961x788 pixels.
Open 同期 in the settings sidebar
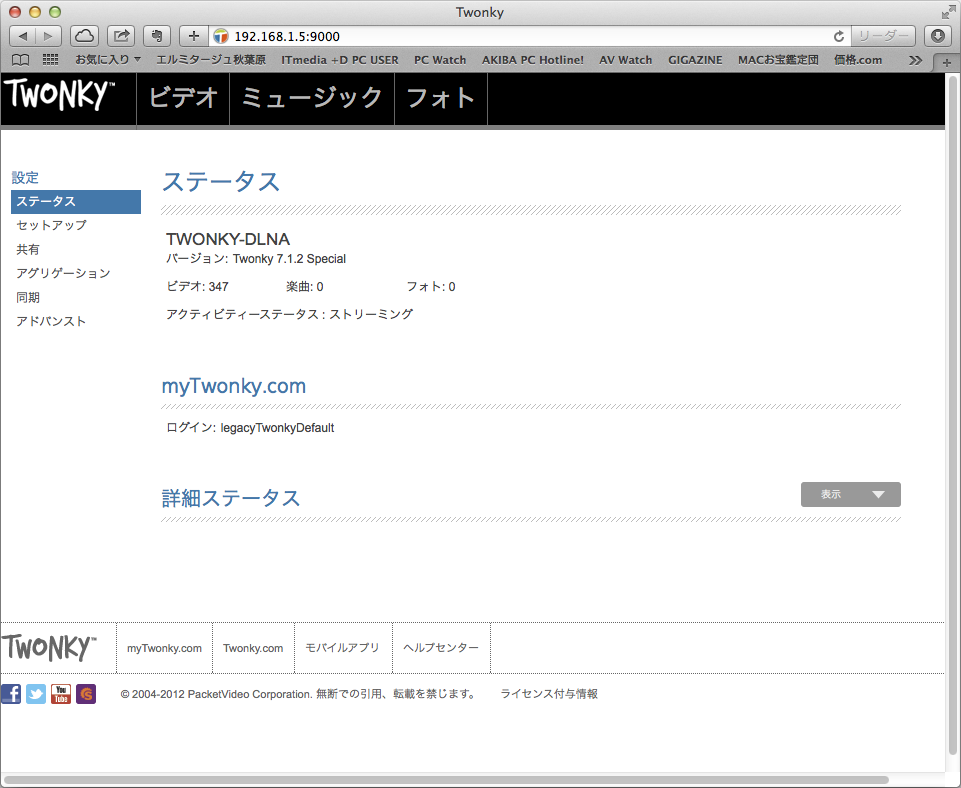coord(28,297)
